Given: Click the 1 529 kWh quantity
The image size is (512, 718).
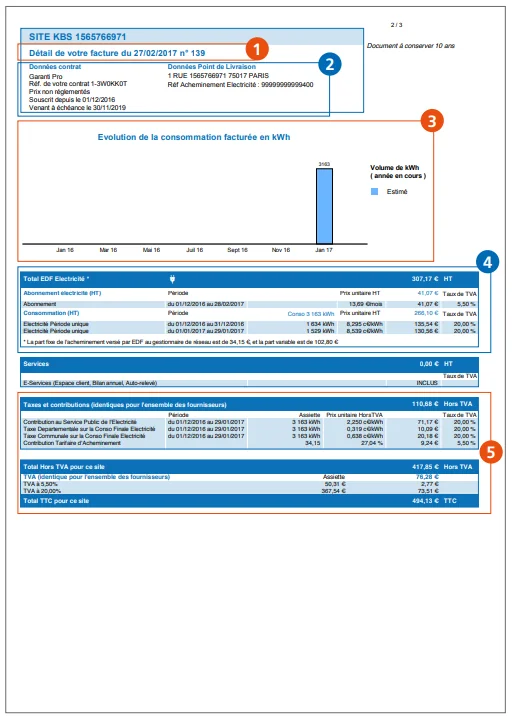Looking at the screenshot, I should 321,331.
